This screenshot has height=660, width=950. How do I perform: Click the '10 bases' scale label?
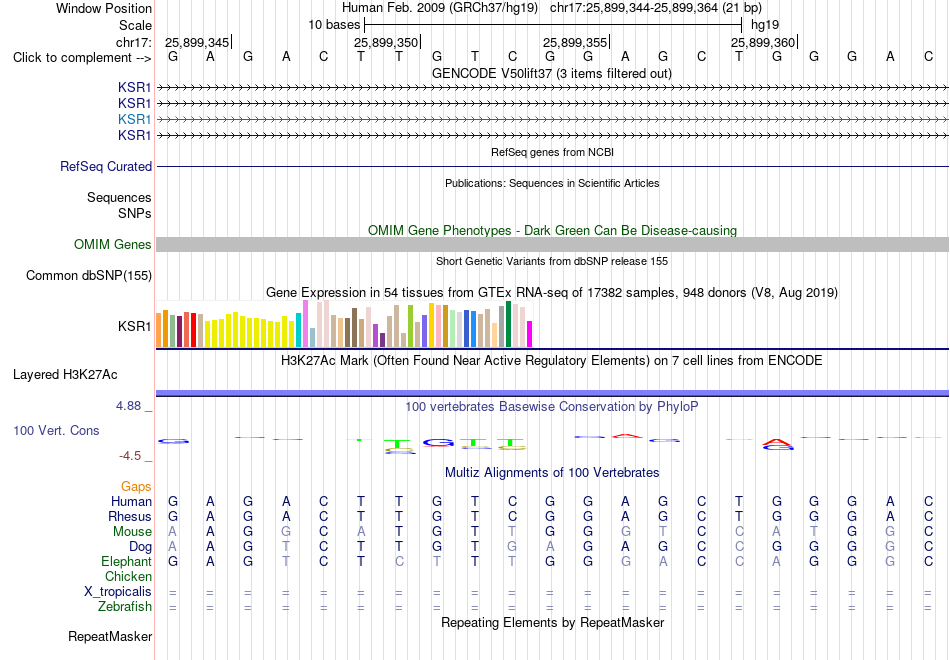[334, 25]
